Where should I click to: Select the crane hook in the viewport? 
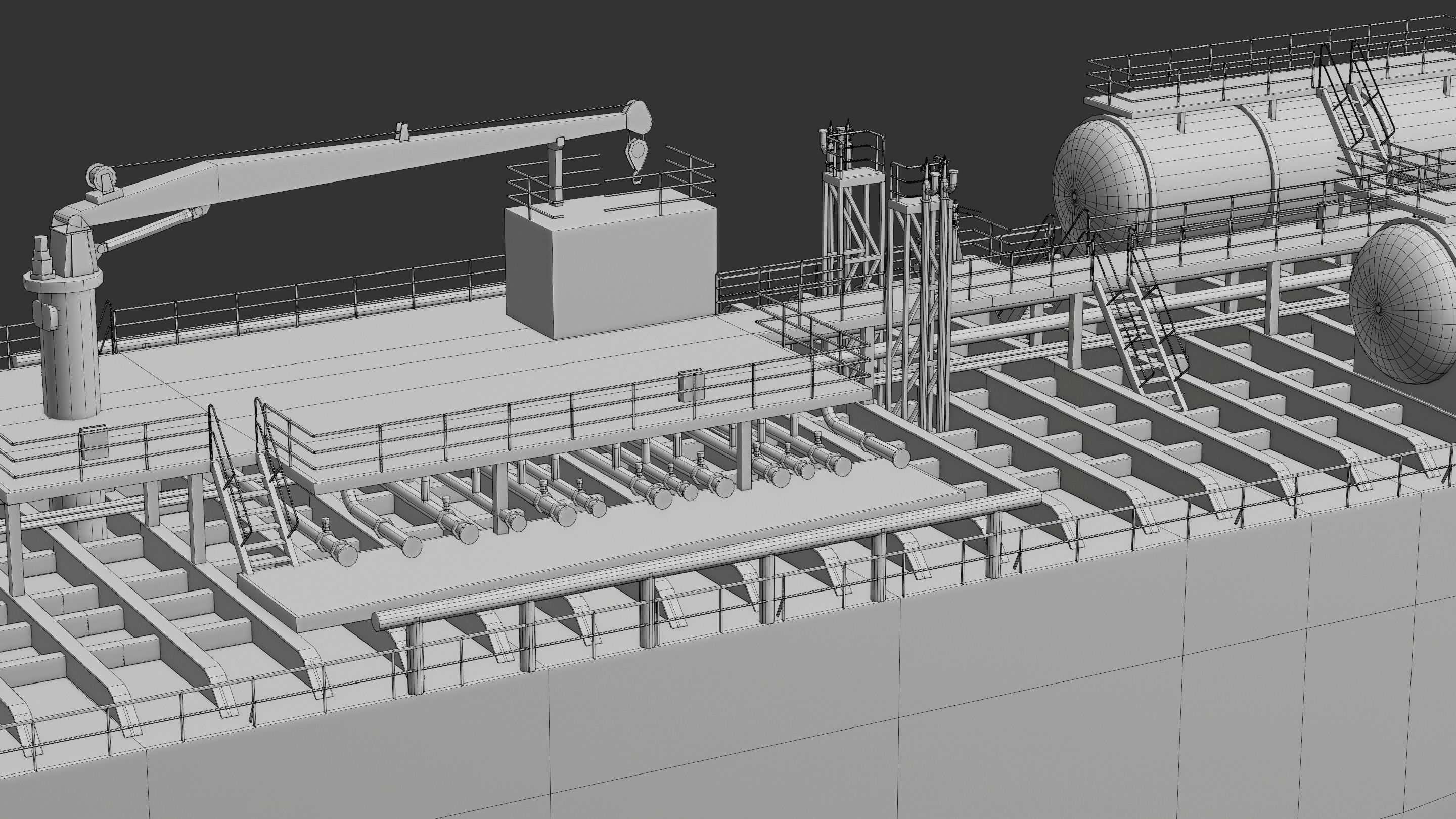(637, 161)
